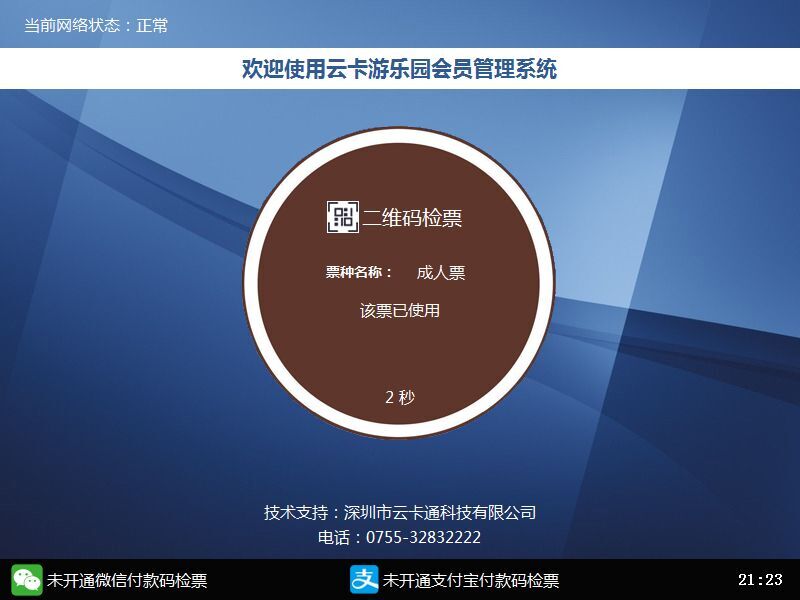This screenshot has width=800, height=600.
Task: Click the white ring around the circular panel
Action: point(250,282)
